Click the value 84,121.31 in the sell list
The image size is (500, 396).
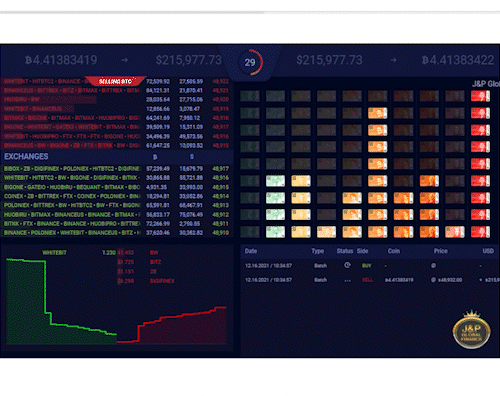coord(158,90)
